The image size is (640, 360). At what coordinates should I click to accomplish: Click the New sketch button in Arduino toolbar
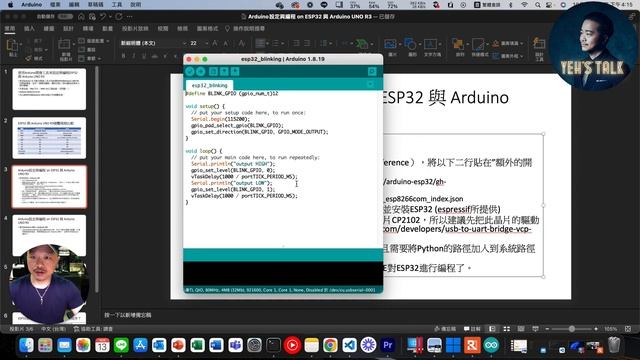pos(213,71)
